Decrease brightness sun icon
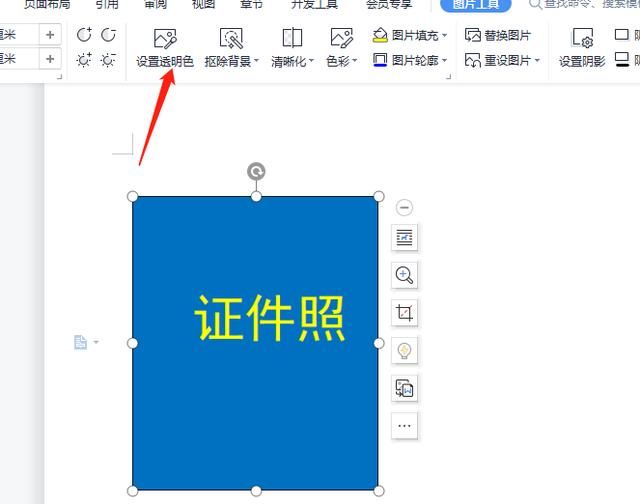 click(109, 60)
